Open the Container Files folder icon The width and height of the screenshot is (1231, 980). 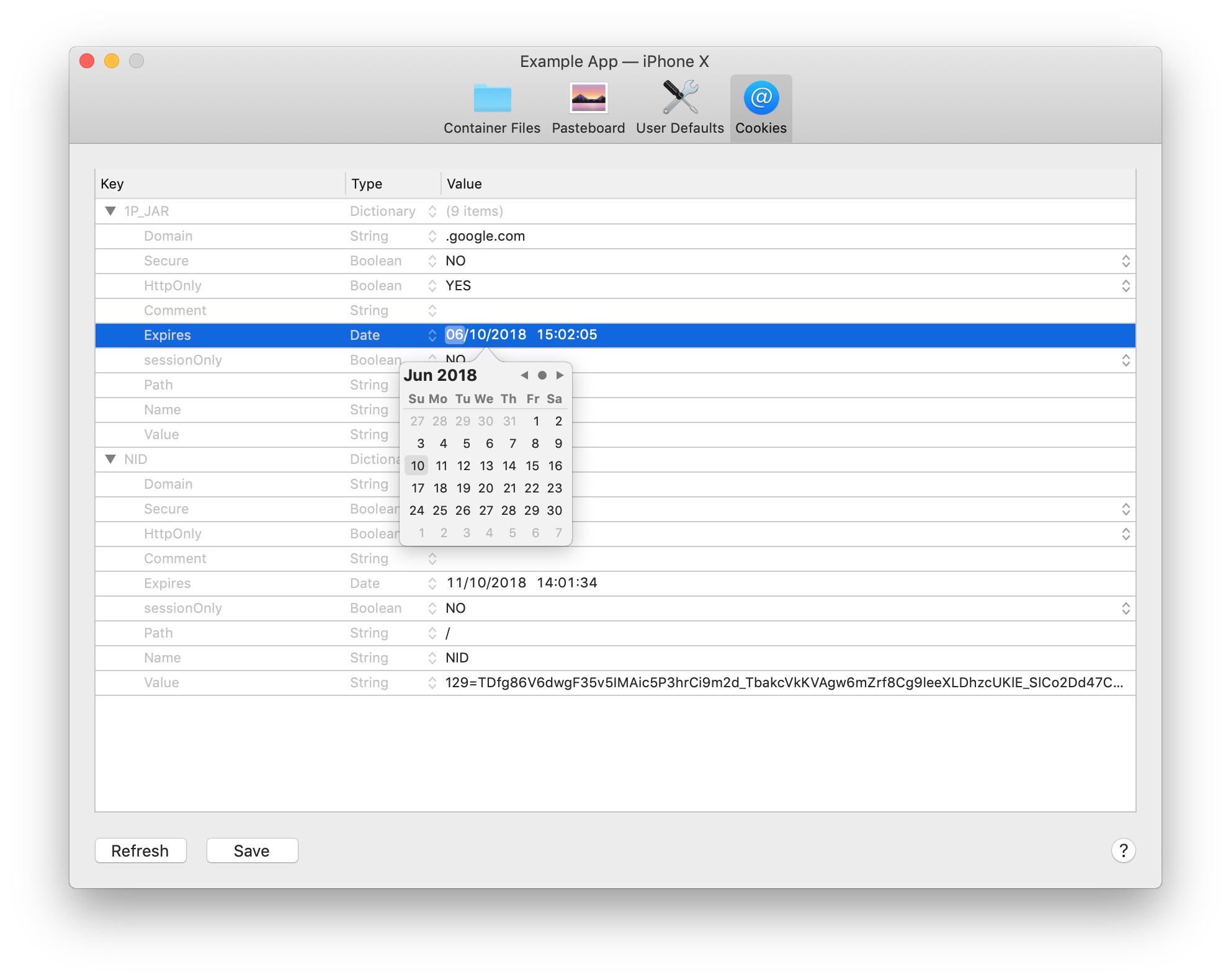(492, 99)
